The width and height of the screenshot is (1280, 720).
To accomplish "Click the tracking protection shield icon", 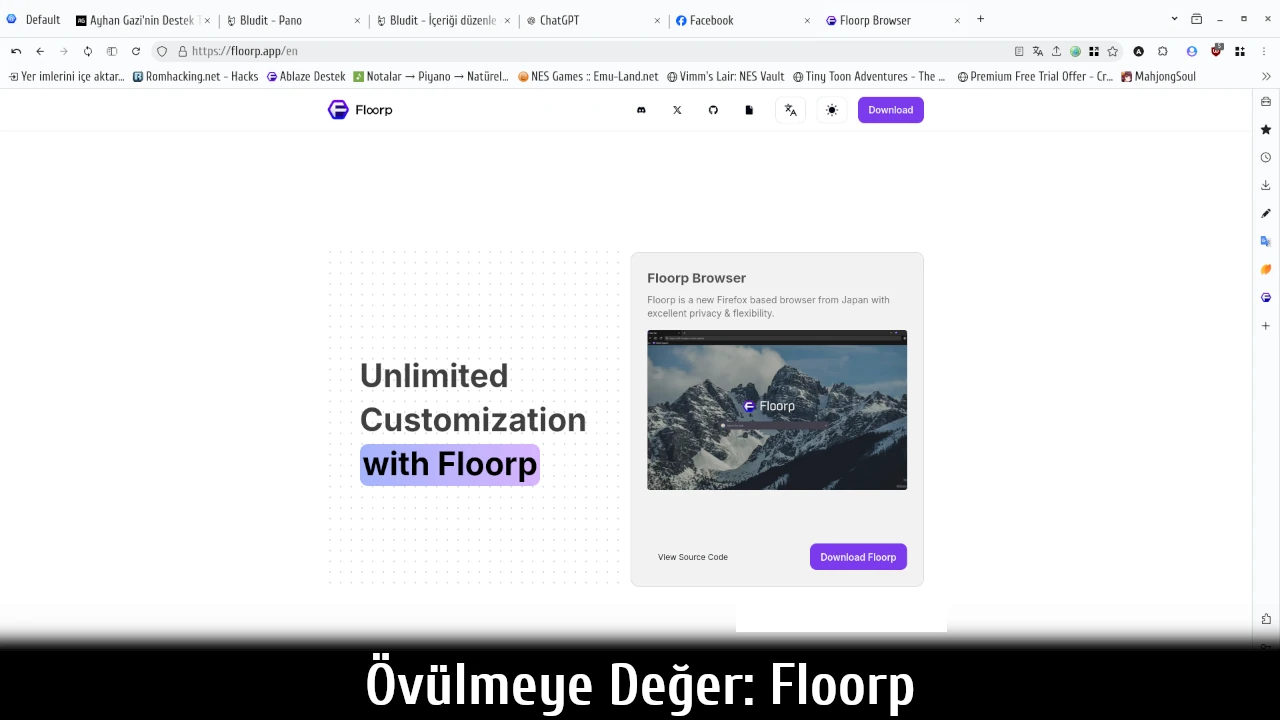I will coord(162,51).
